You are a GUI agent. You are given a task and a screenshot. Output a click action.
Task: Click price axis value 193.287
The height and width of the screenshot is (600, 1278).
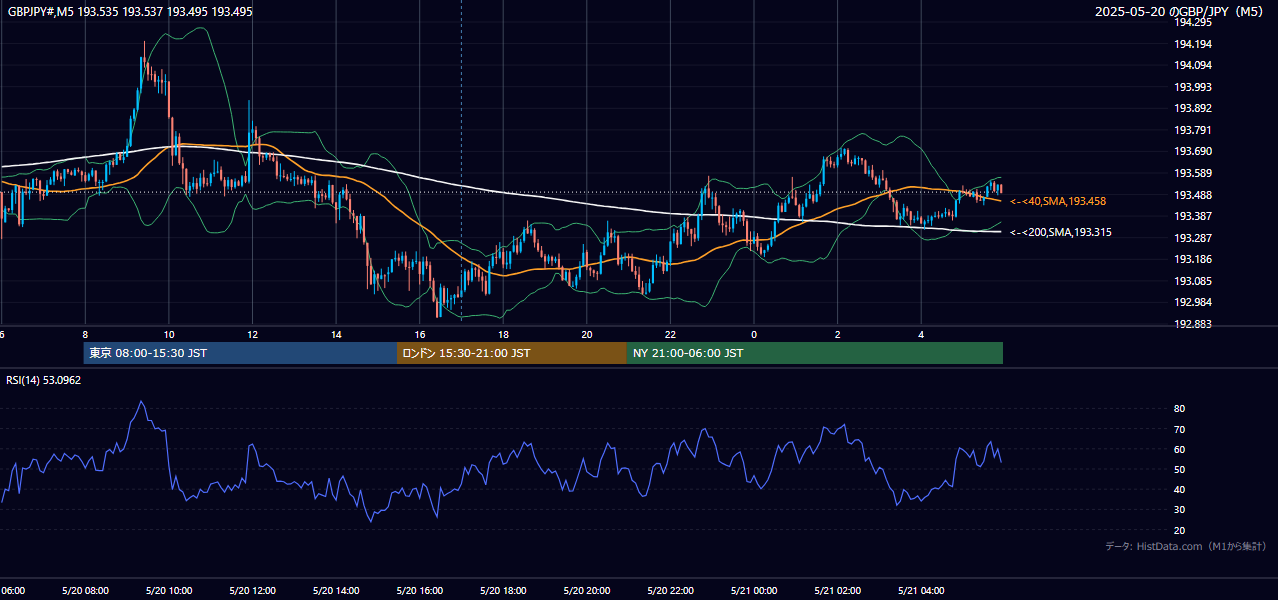coord(1193,238)
